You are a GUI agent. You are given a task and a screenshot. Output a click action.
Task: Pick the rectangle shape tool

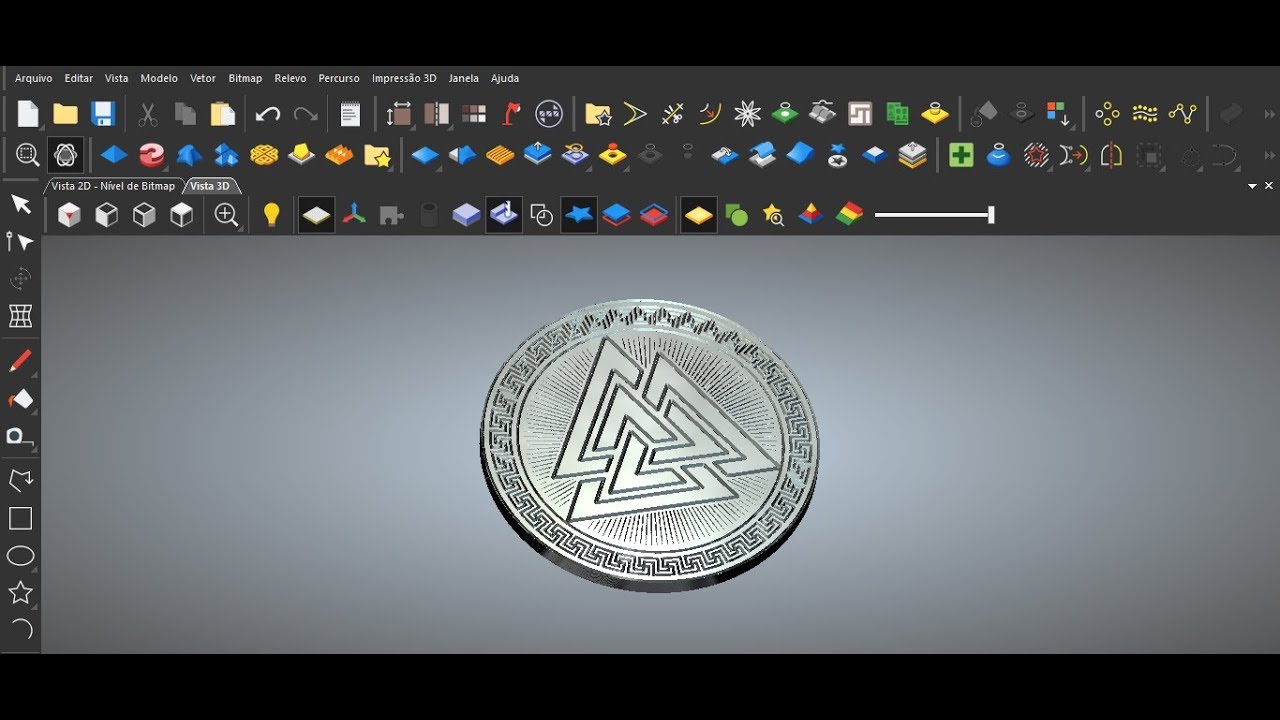(x=20, y=518)
